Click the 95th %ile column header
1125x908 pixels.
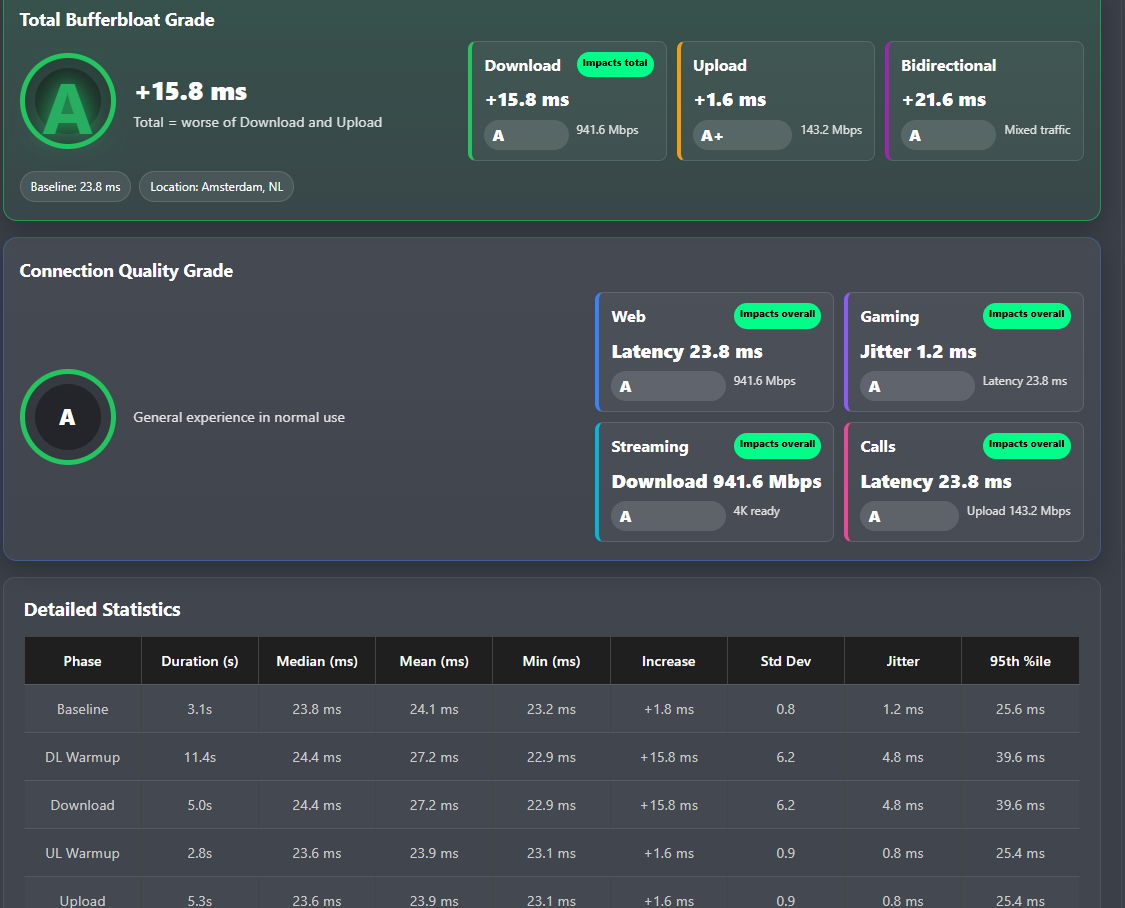[x=1020, y=661]
